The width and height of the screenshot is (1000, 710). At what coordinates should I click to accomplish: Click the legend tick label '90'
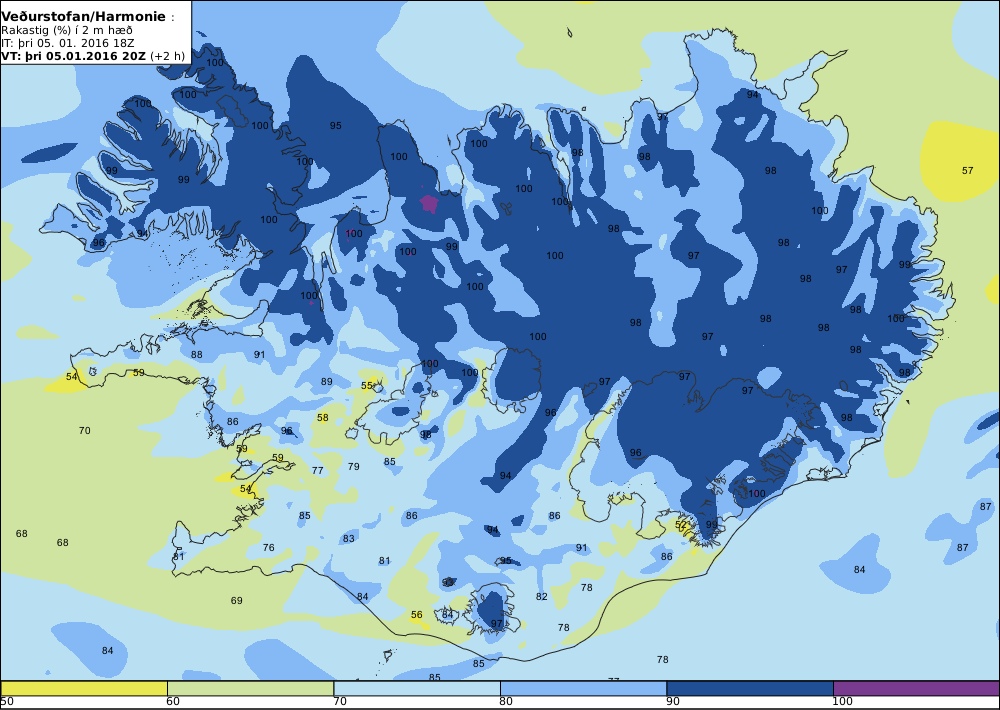(673, 702)
